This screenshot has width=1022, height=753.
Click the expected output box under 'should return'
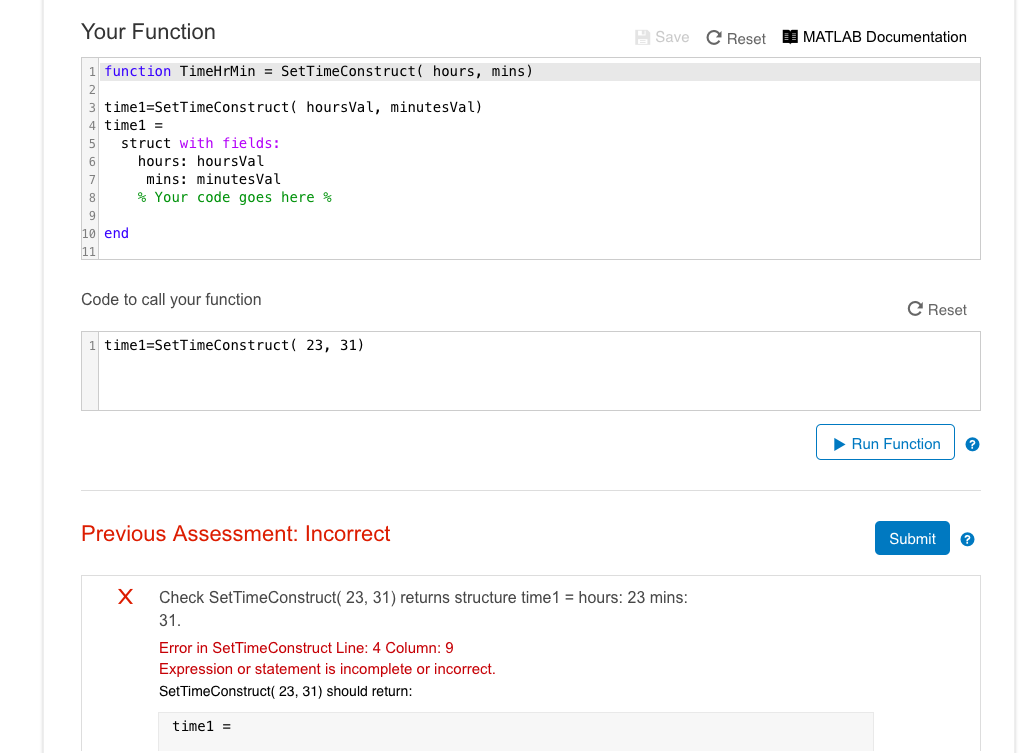[x=515, y=727]
